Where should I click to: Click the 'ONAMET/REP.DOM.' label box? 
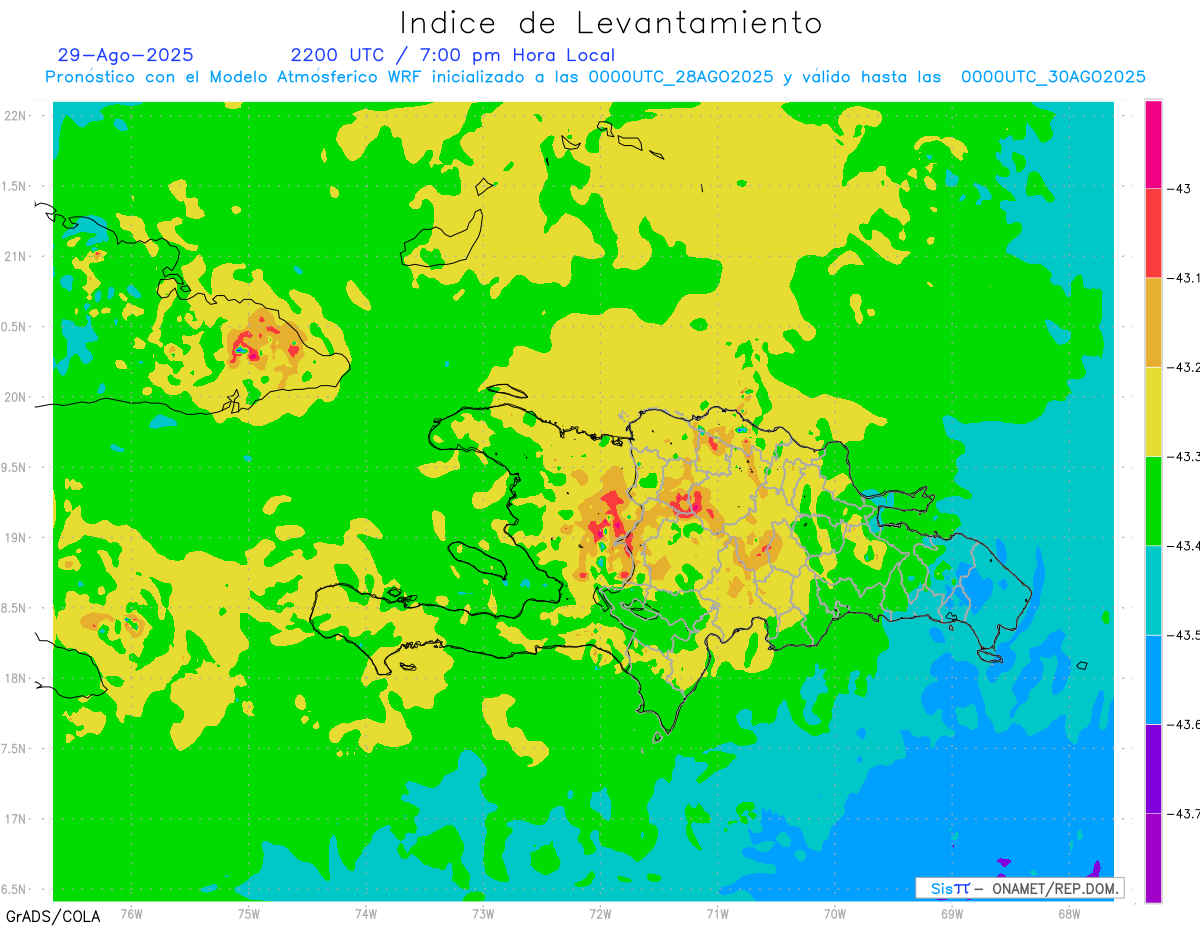click(x=1020, y=888)
